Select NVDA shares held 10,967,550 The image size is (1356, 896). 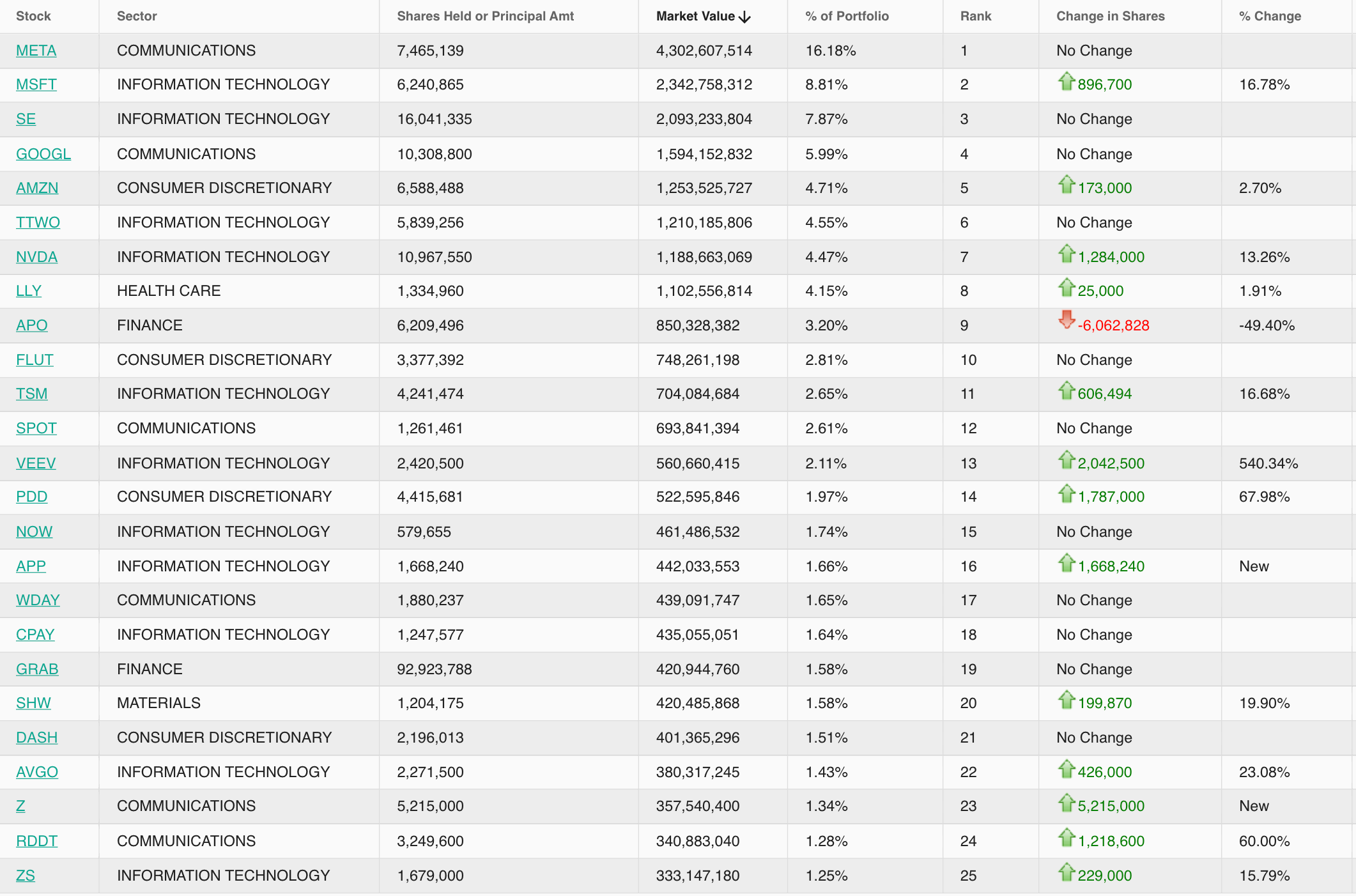tap(435, 257)
